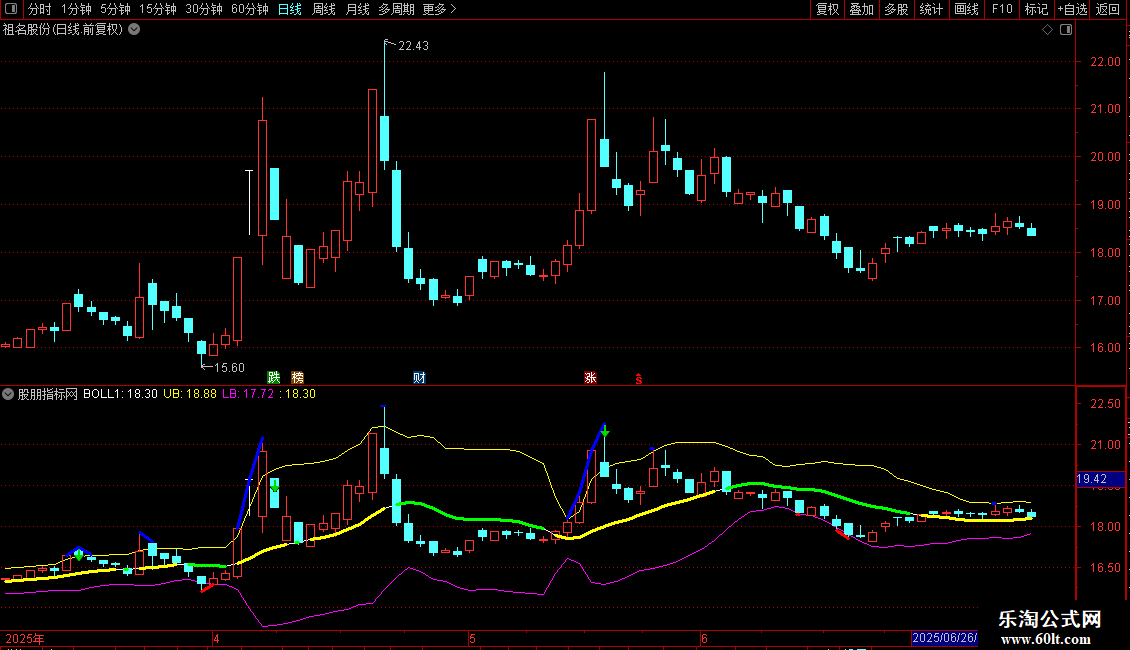Screen dimensions: 1130x650
Task: Click the red S marker icon
Action: [x=639, y=378]
